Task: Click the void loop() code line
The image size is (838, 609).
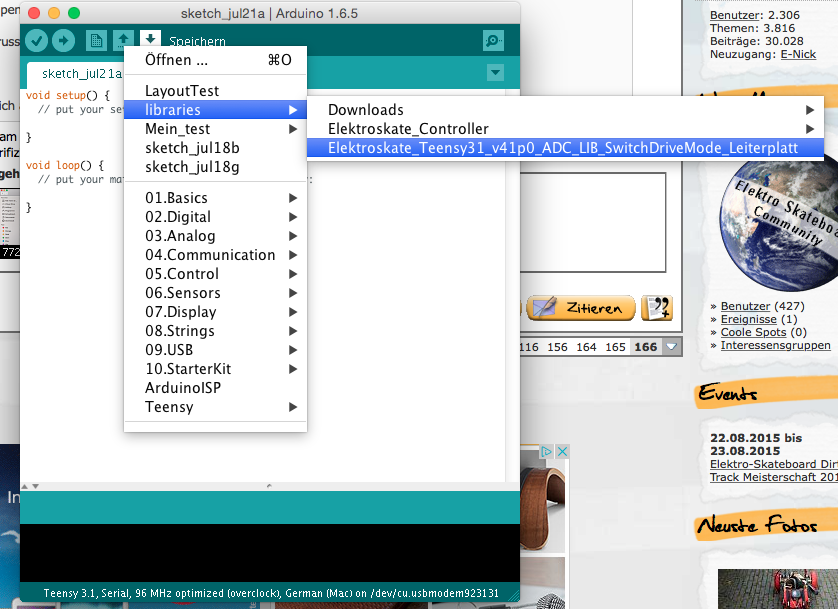Action: (x=65, y=166)
